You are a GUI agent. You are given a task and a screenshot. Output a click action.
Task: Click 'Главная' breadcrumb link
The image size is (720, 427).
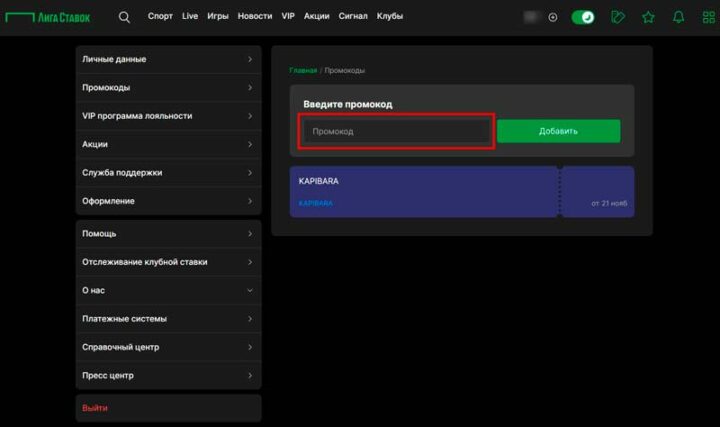point(303,71)
